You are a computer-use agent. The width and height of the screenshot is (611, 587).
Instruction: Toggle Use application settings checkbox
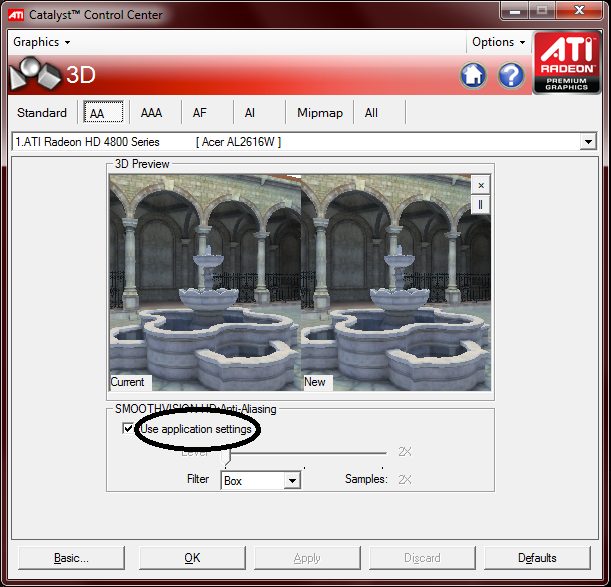coord(127,429)
